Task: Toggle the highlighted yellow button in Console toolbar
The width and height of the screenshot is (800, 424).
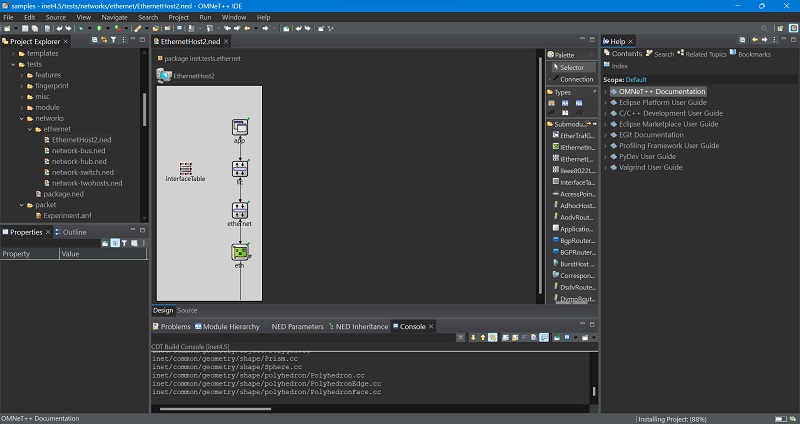Action: coord(492,337)
